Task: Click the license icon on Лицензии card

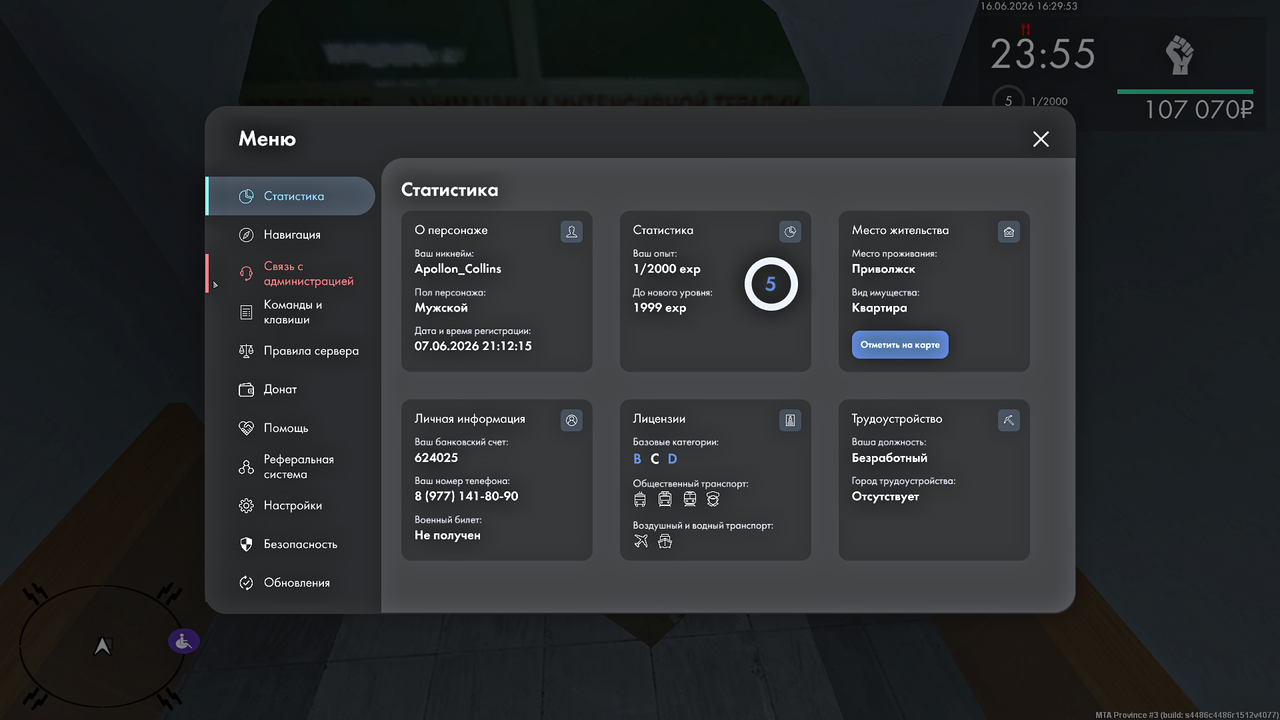Action: pyautogui.click(x=791, y=421)
